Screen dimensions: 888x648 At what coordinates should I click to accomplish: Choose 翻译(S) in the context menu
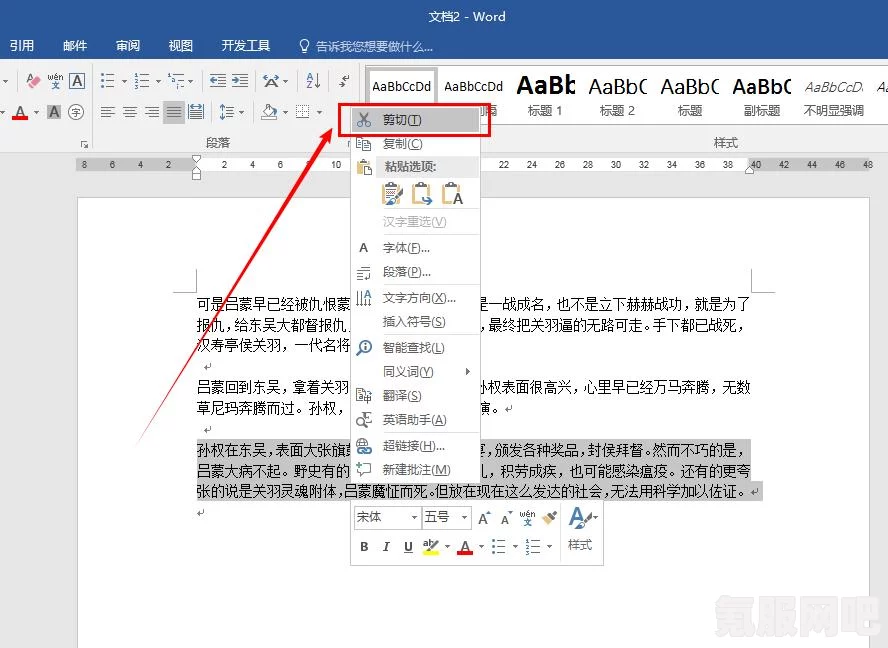[416, 395]
